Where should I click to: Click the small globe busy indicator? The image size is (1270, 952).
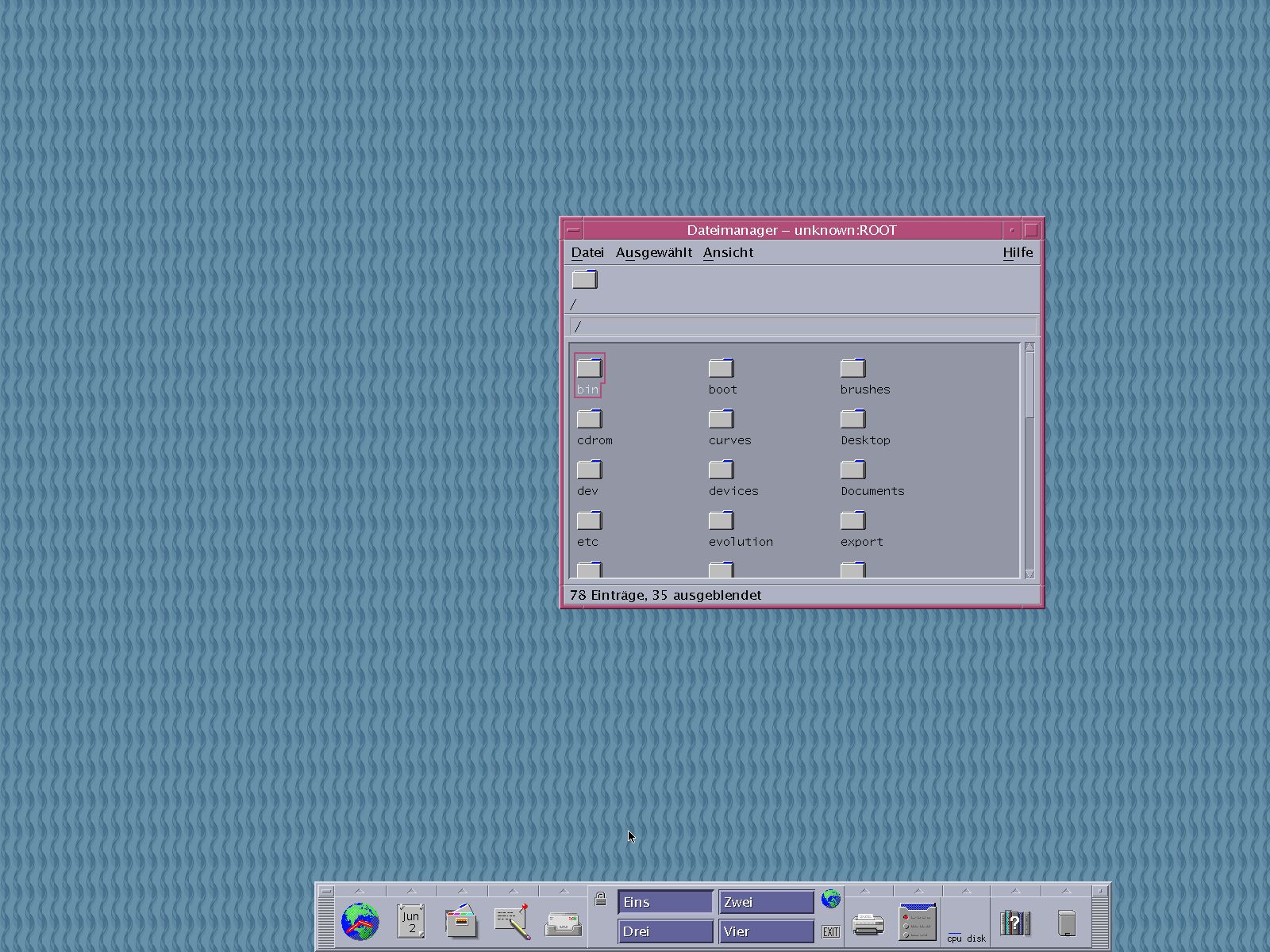coord(831,899)
